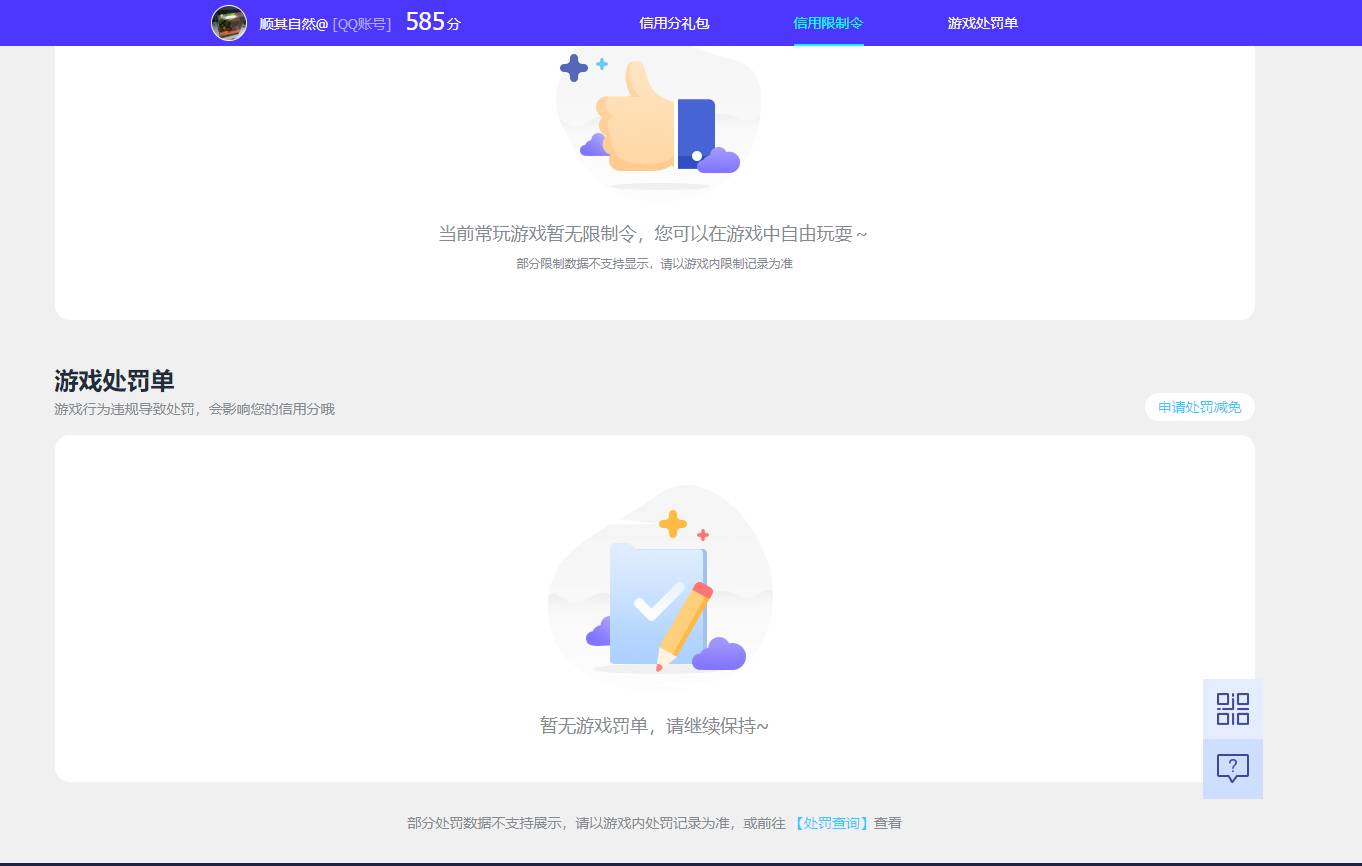Image resolution: width=1362 pixels, height=866 pixels.
Task: Select the 信用限制令 tab
Action: click(x=828, y=23)
